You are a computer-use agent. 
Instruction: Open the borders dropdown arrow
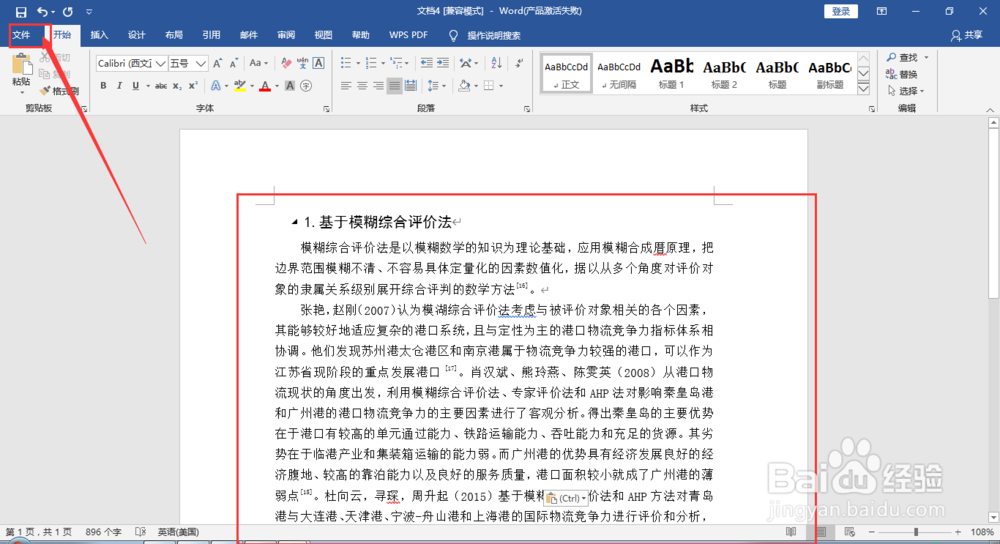click(x=501, y=85)
